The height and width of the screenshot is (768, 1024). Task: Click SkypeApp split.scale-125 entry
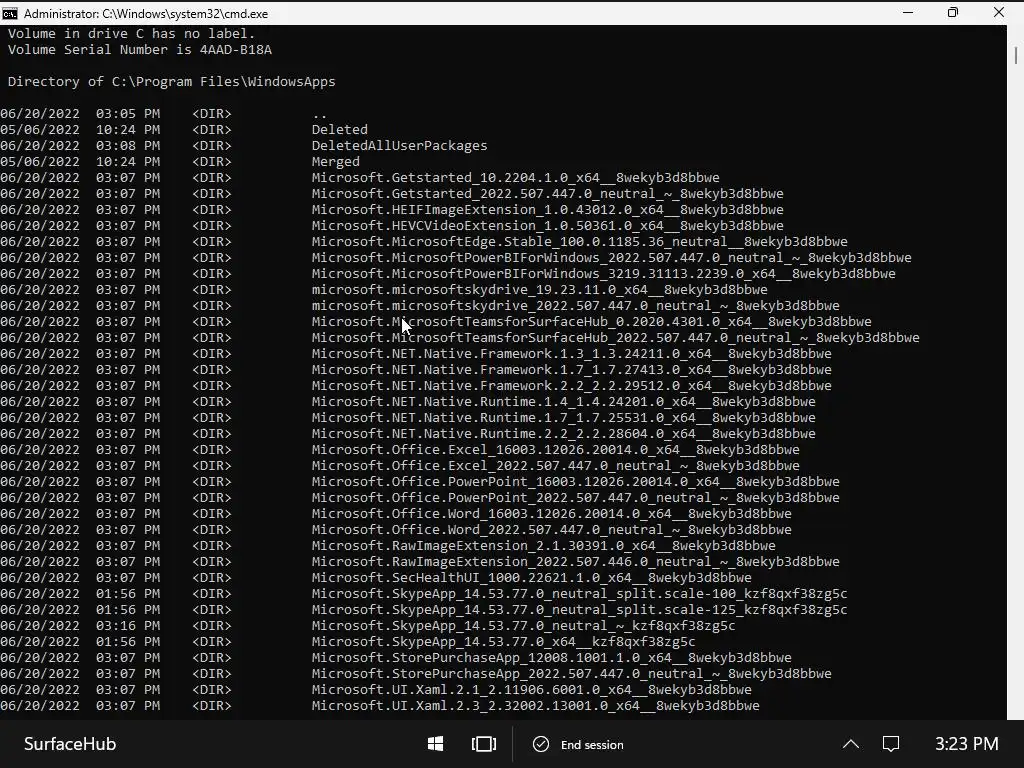579,609
